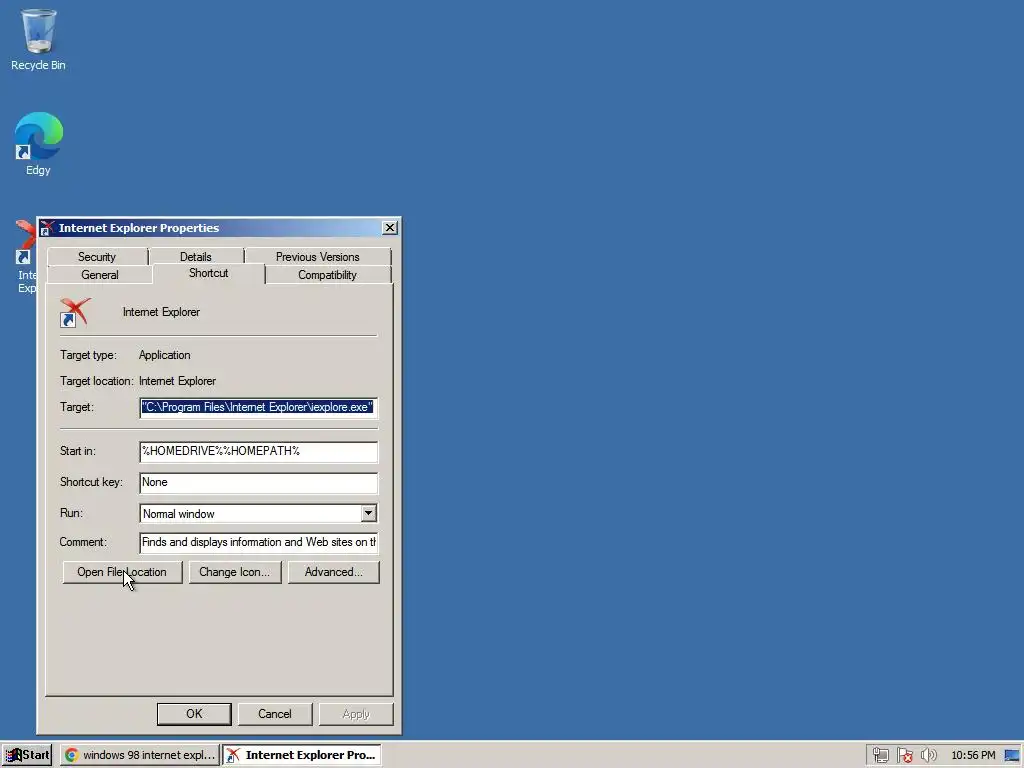This screenshot has height=768, width=1024.
Task: Click the Show Desktop icon in the tray
Action: pos(1012,755)
